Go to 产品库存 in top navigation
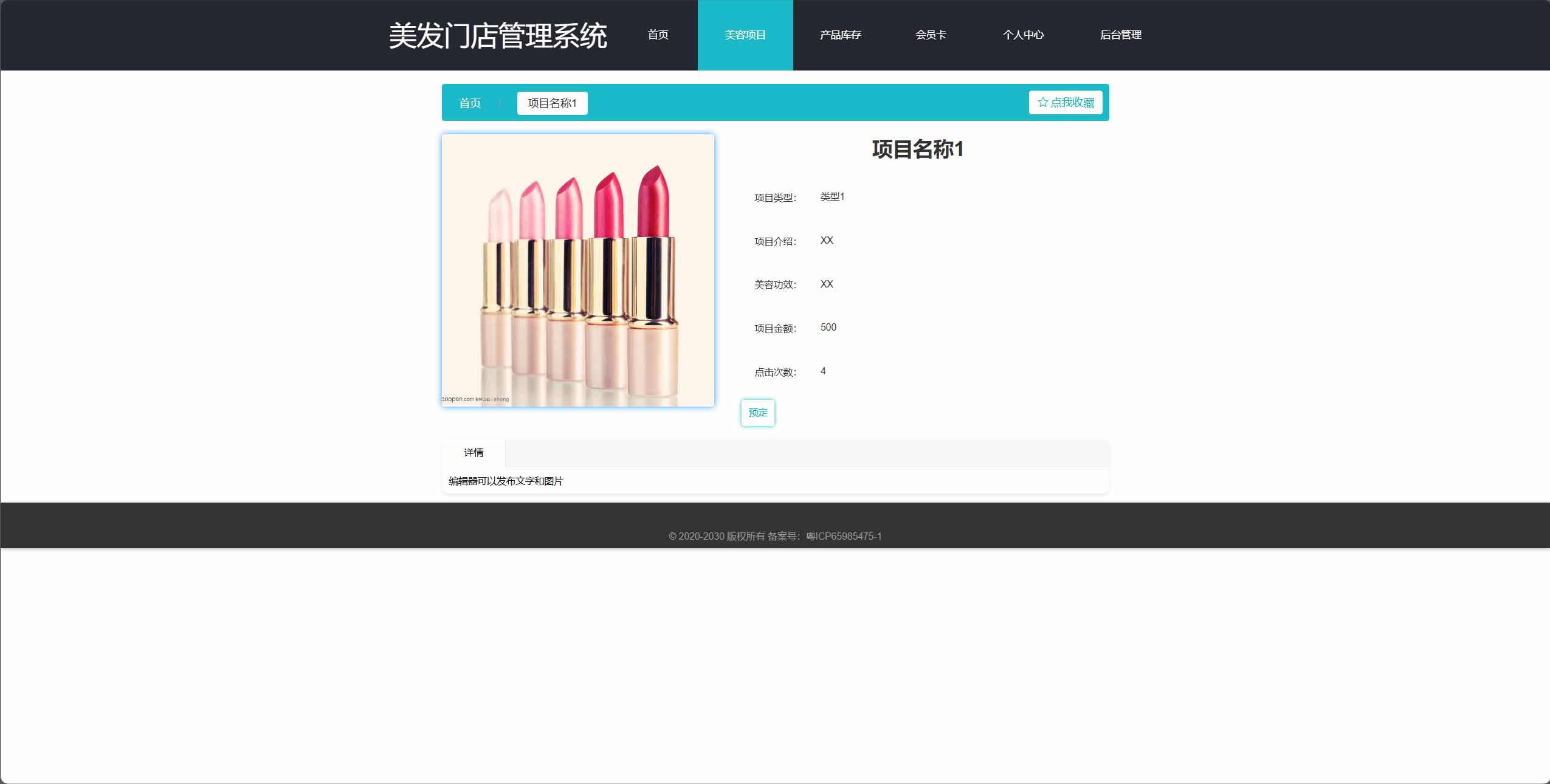The width and height of the screenshot is (1550, 784). (841, 35)
